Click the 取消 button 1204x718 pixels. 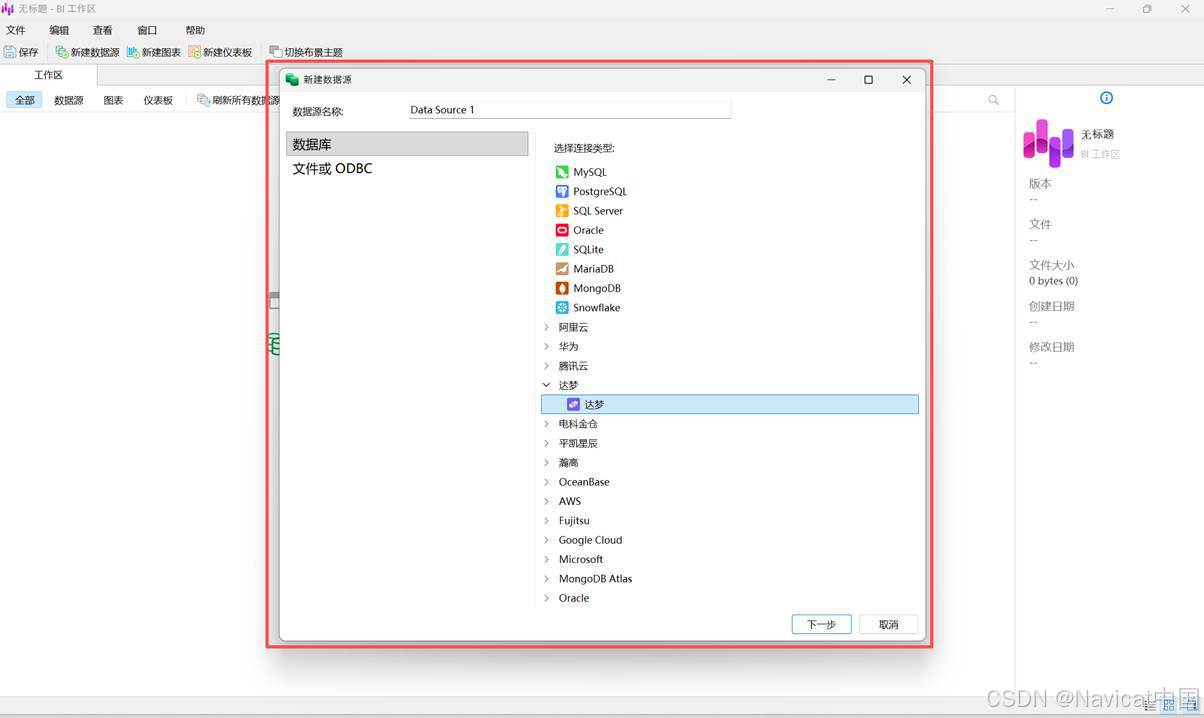(x=889, y=624)
